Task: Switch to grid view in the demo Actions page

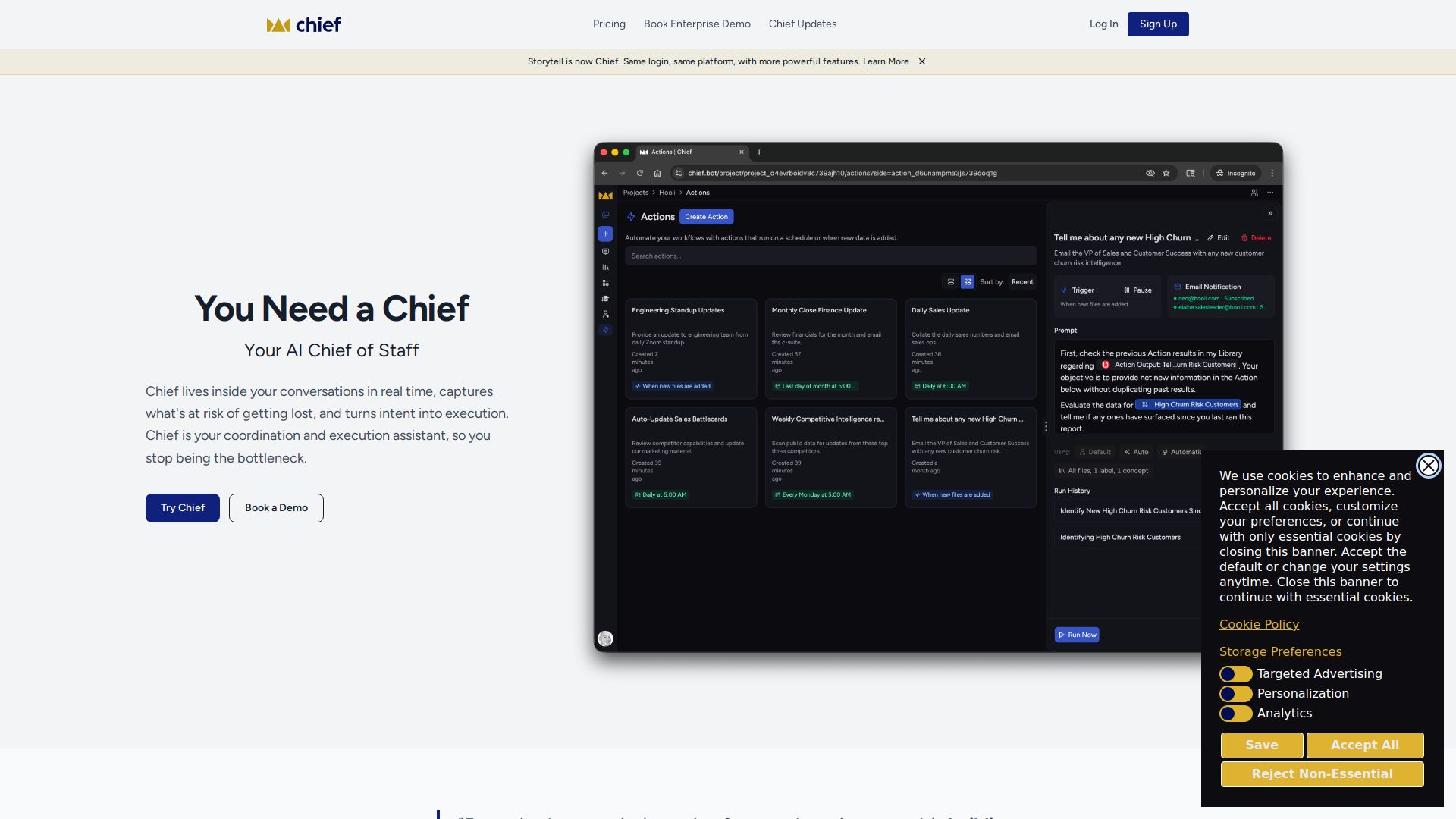Action: click(x=968, y=282)
